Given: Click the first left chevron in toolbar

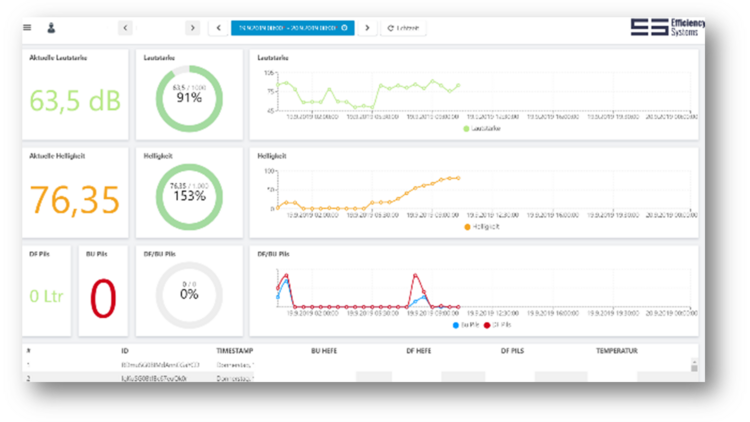Looking at the screenshot, I should pos(125,28).
